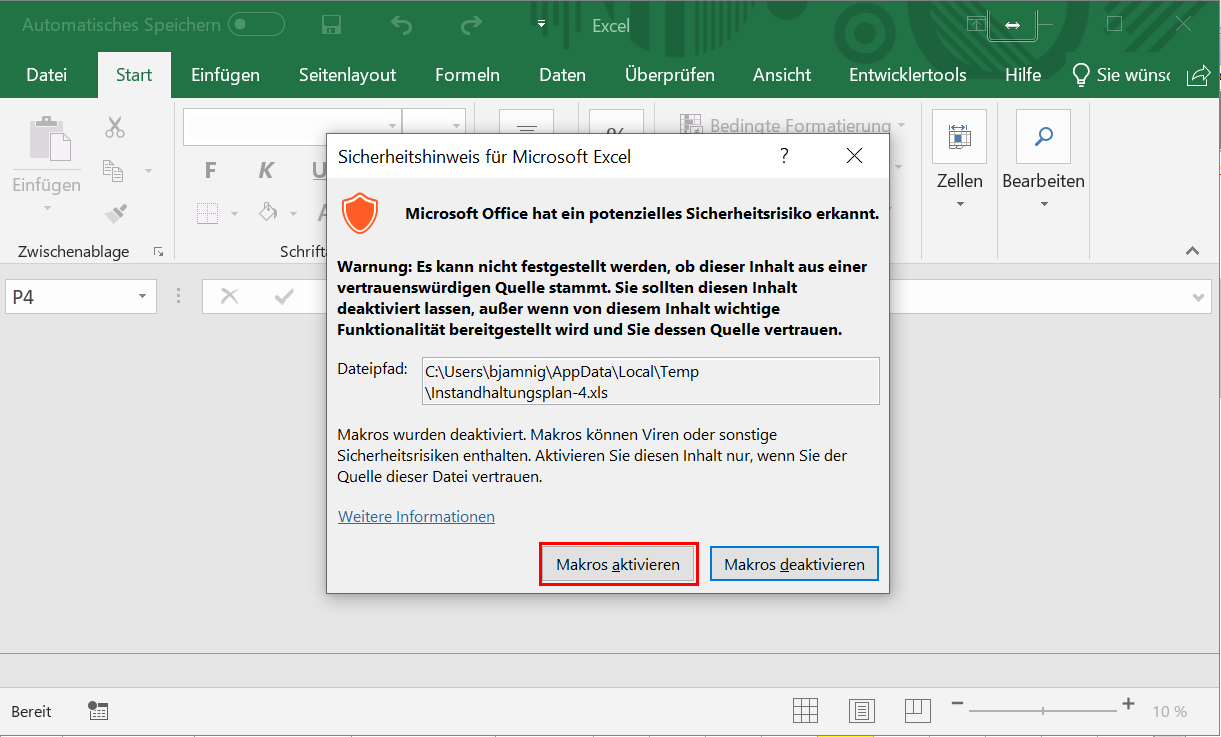Open the fill color dropdown arrow

pyautogui.click(x=293, y=213)
